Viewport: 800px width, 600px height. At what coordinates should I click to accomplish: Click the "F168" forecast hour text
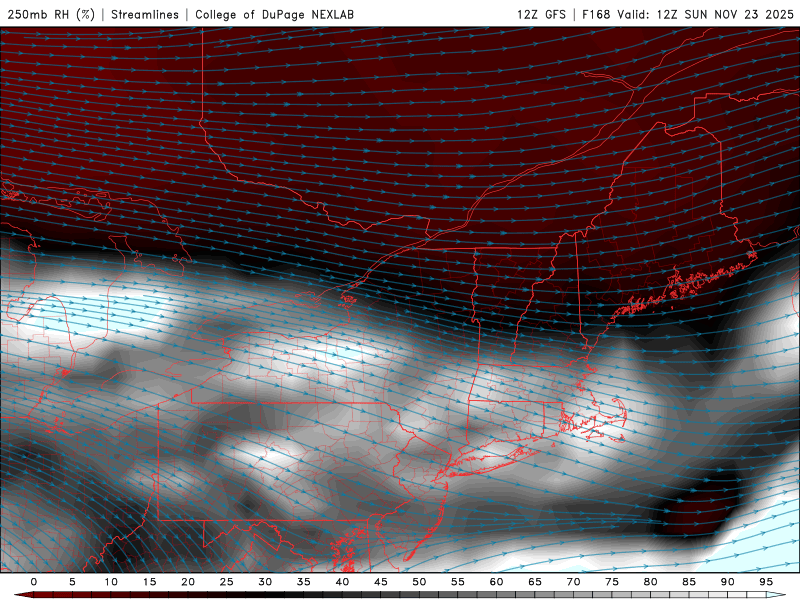tap(596, 14)
